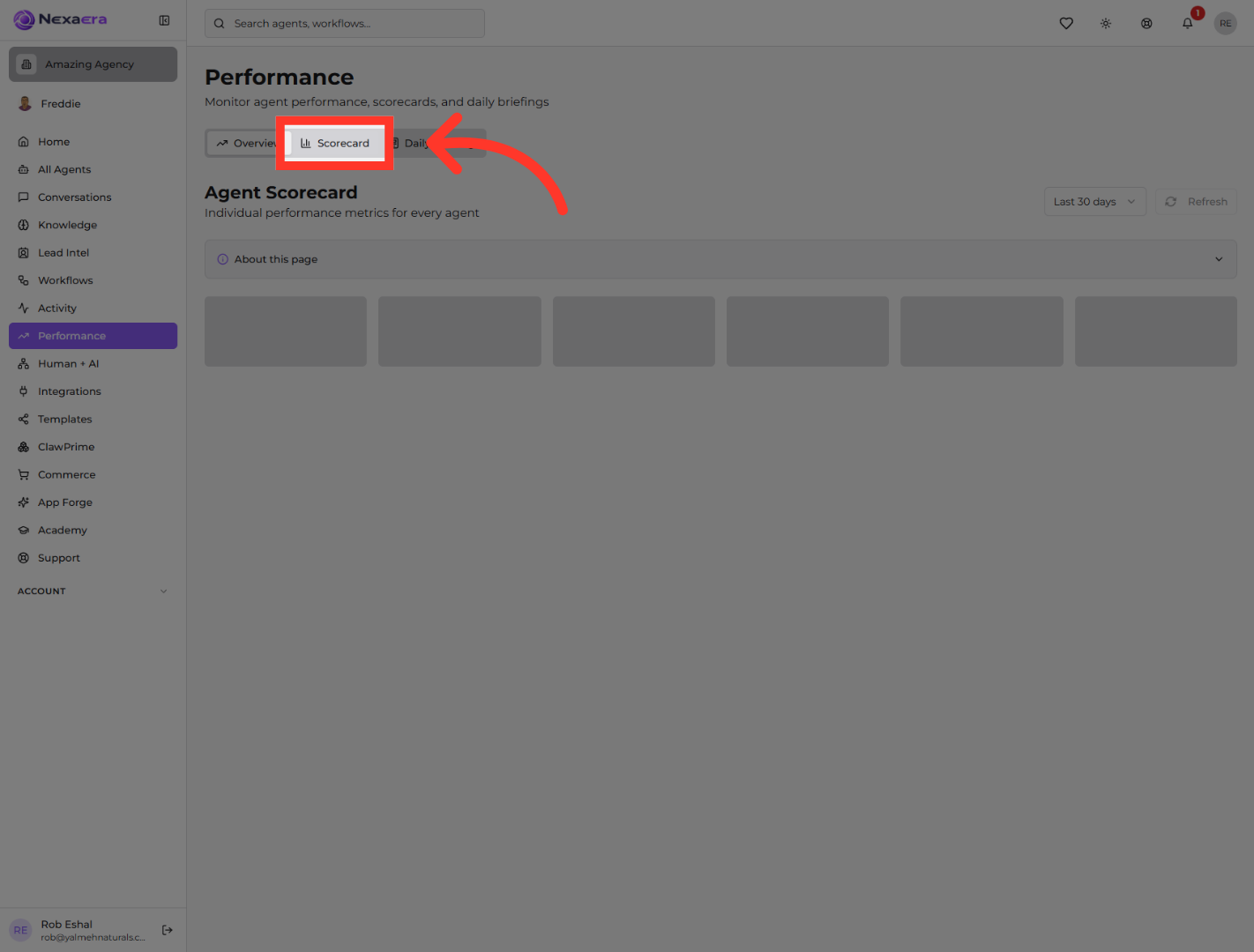This screenshot has height=952, width=1254.
Task: Click the lifebuoy help icon in top bar
Action: click(x=1146, y=24)
